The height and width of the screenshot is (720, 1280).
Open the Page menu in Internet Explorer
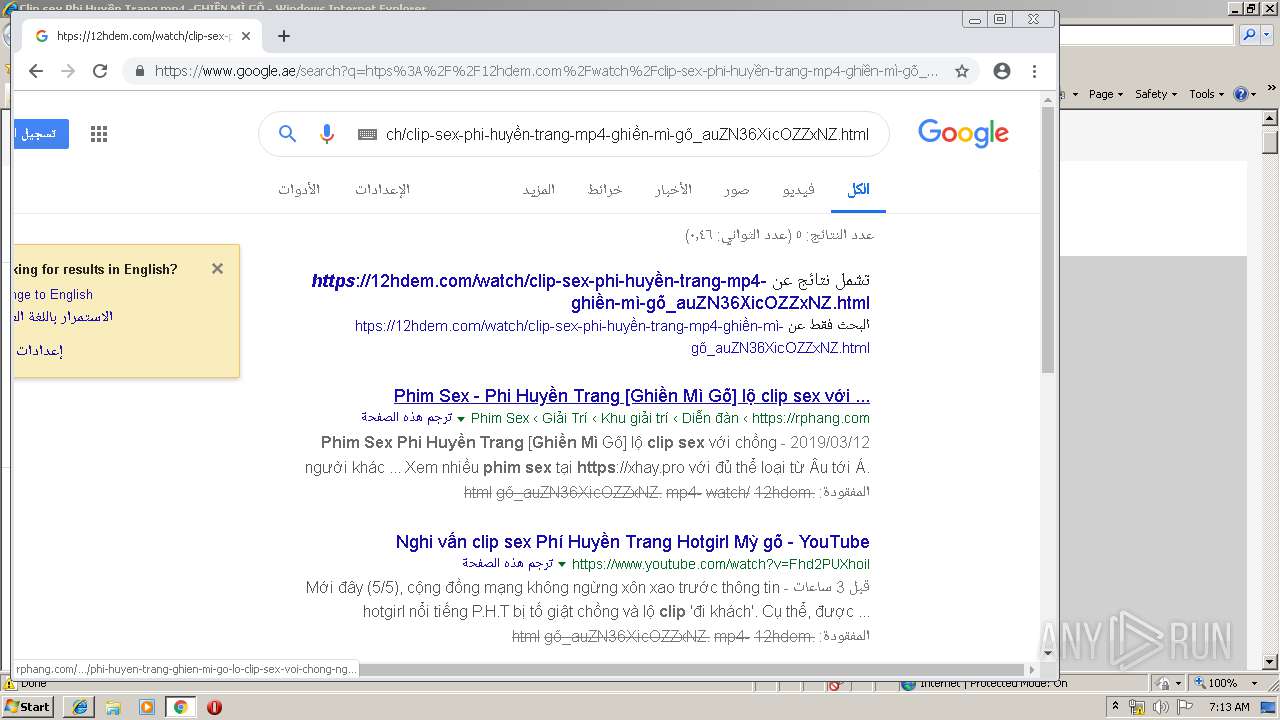[x=1106, y=94]
